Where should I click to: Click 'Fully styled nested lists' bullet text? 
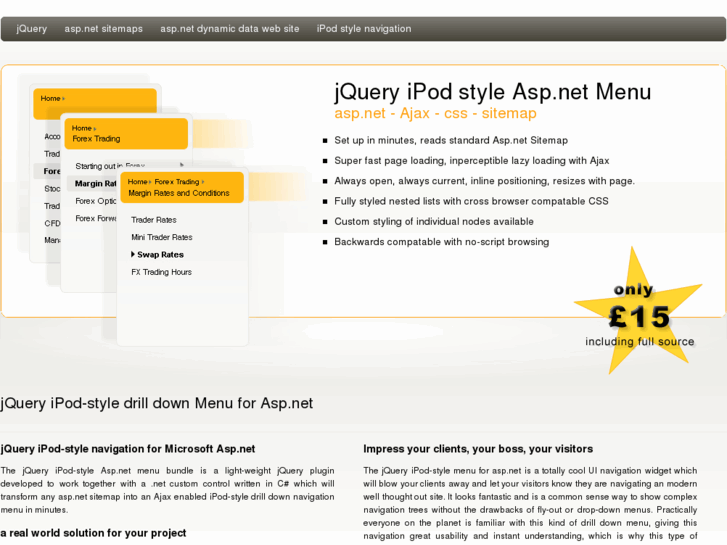coord(472,201)
